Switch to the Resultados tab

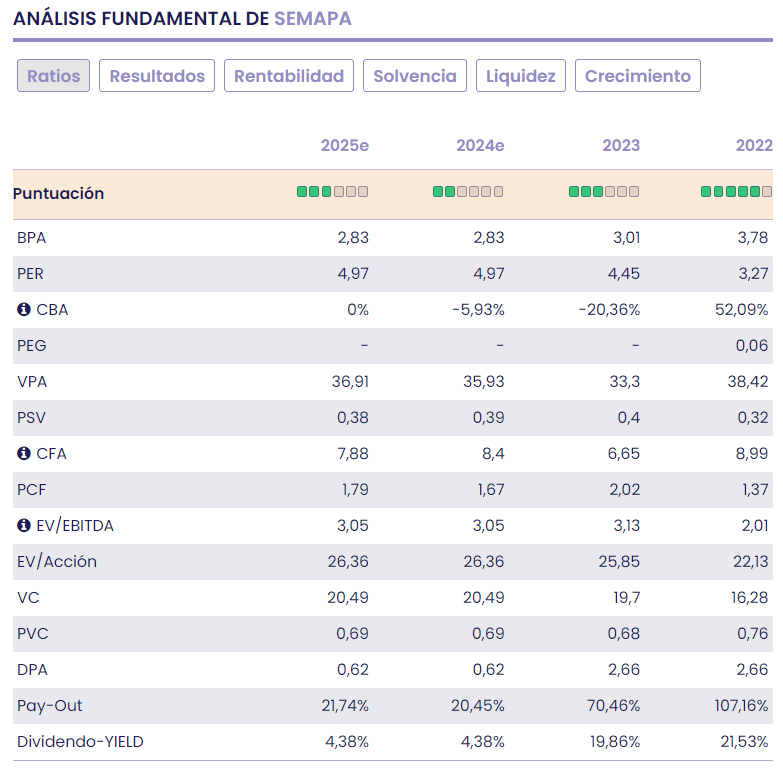tap(157, 76)
